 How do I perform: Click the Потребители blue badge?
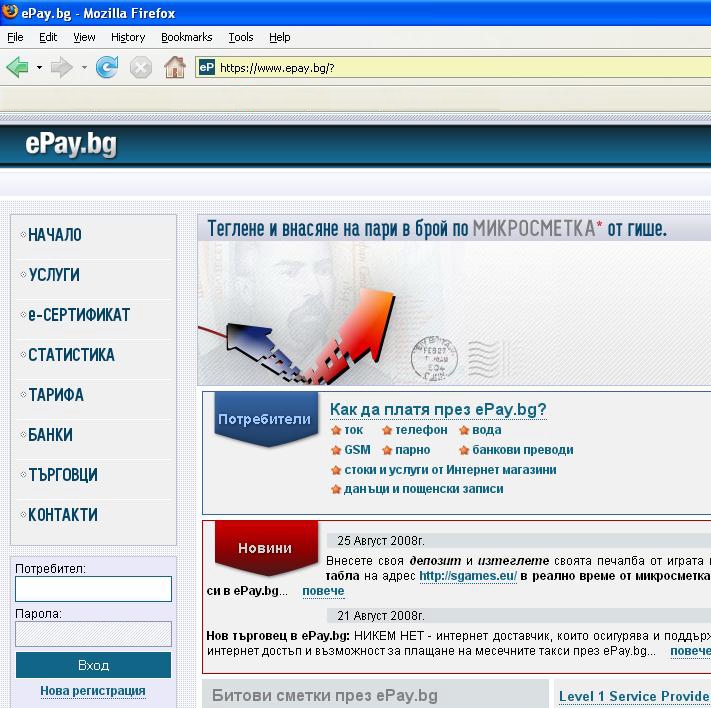click(x=266, y=419)
